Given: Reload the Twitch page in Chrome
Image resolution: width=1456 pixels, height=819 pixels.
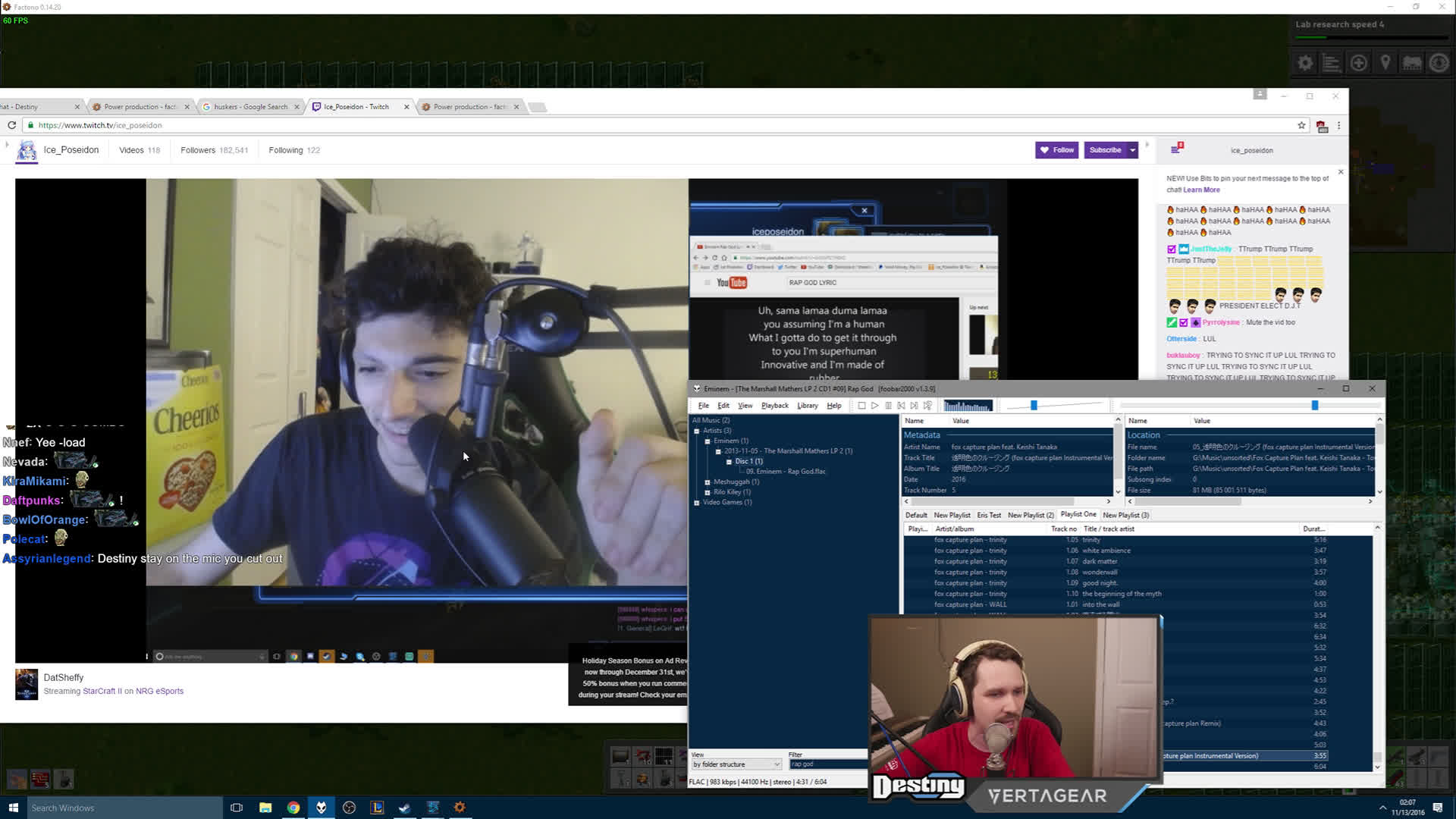Looking at the screenshot, I should coord(11,125).
